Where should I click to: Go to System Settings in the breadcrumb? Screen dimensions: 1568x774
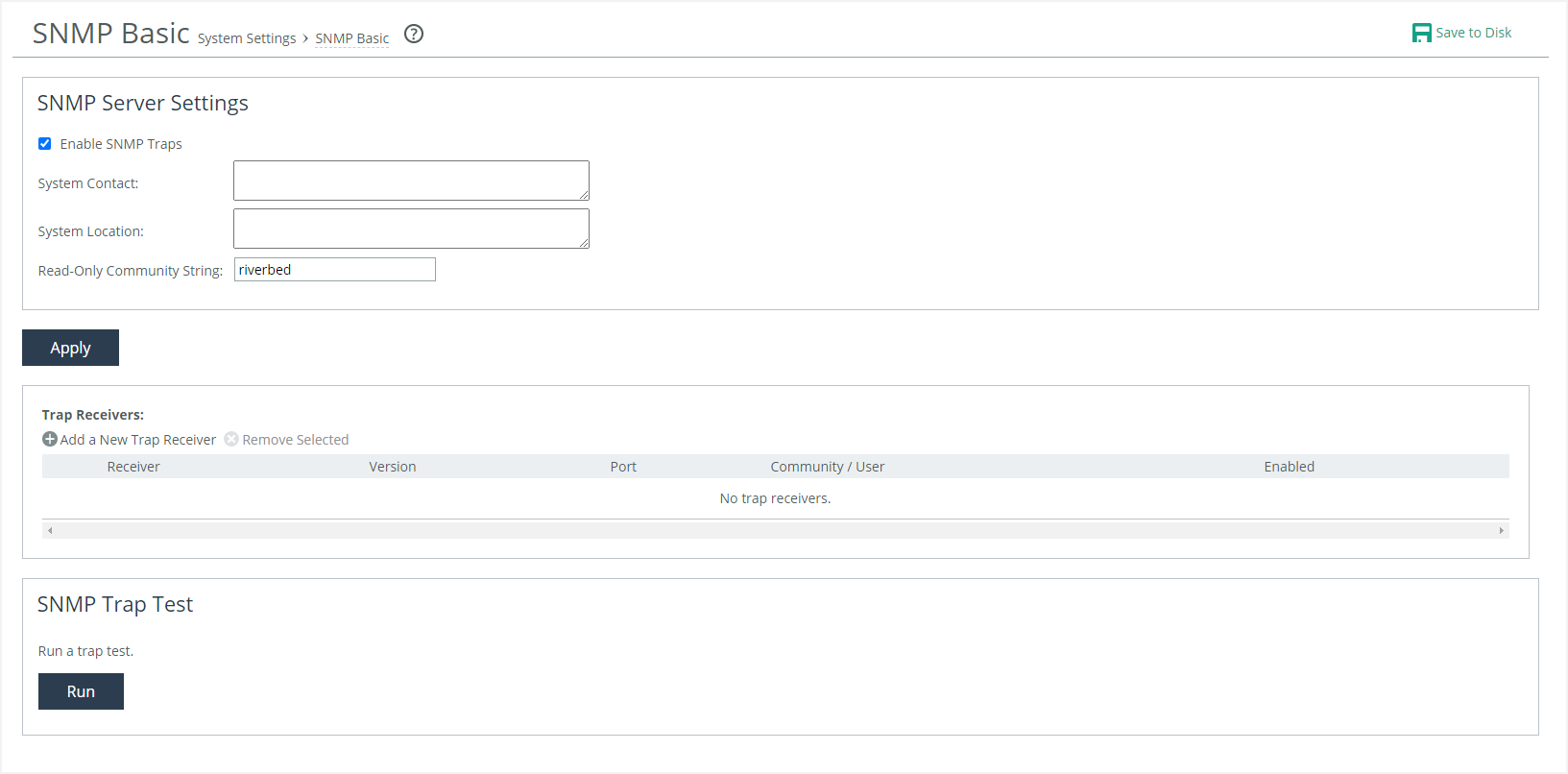247,38
